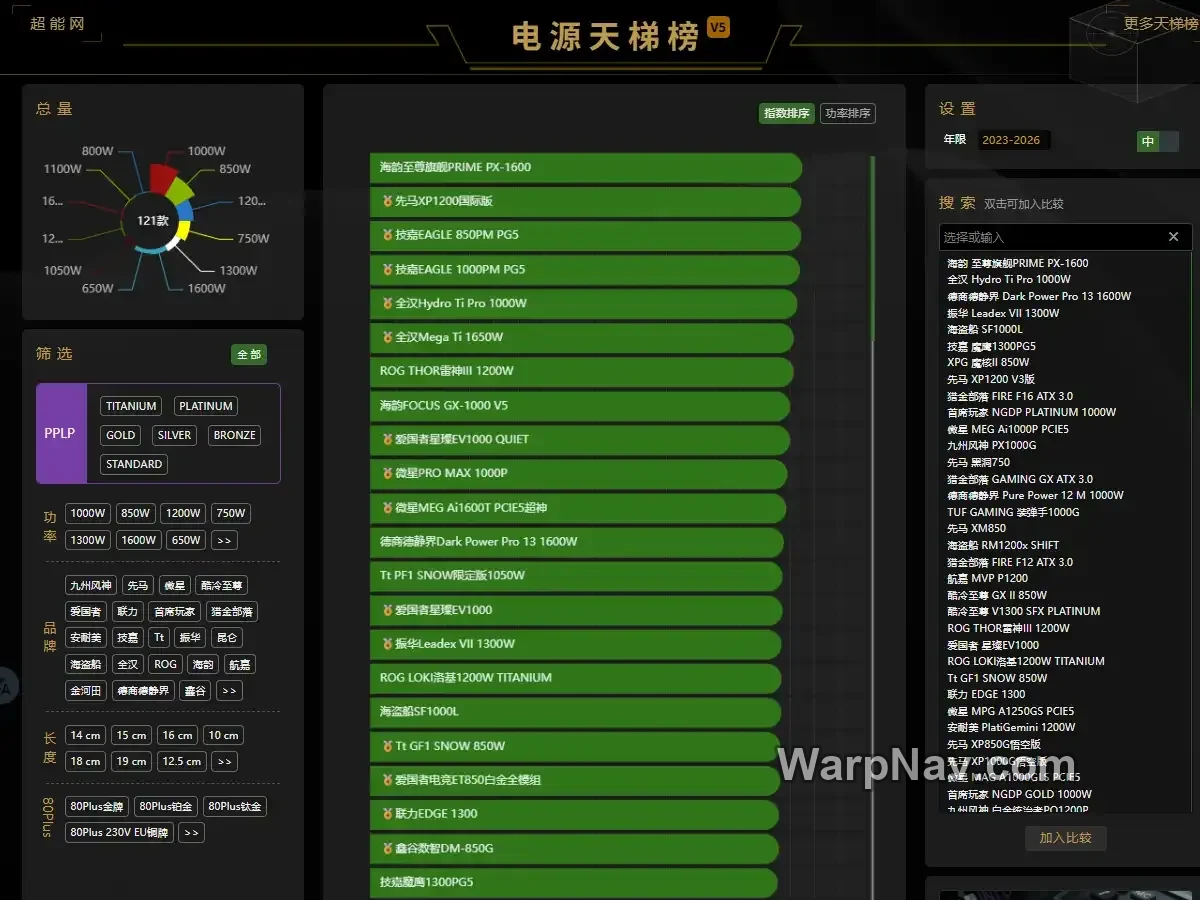Filter brand by ROG
Viewport: 1200px width, 900px height.
tap(166, 664)
